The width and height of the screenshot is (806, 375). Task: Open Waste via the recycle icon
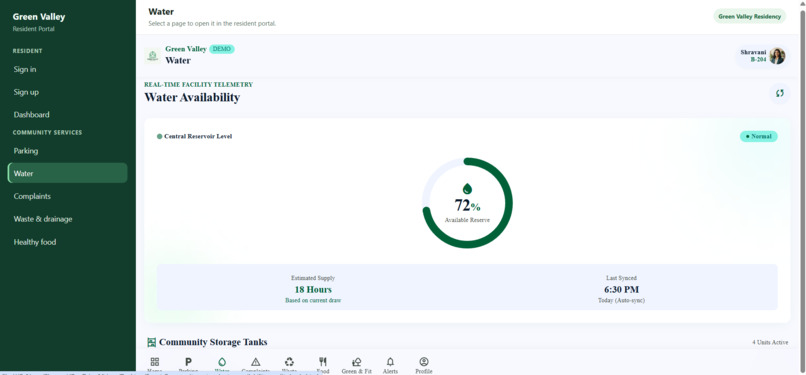tap(289, 365)
